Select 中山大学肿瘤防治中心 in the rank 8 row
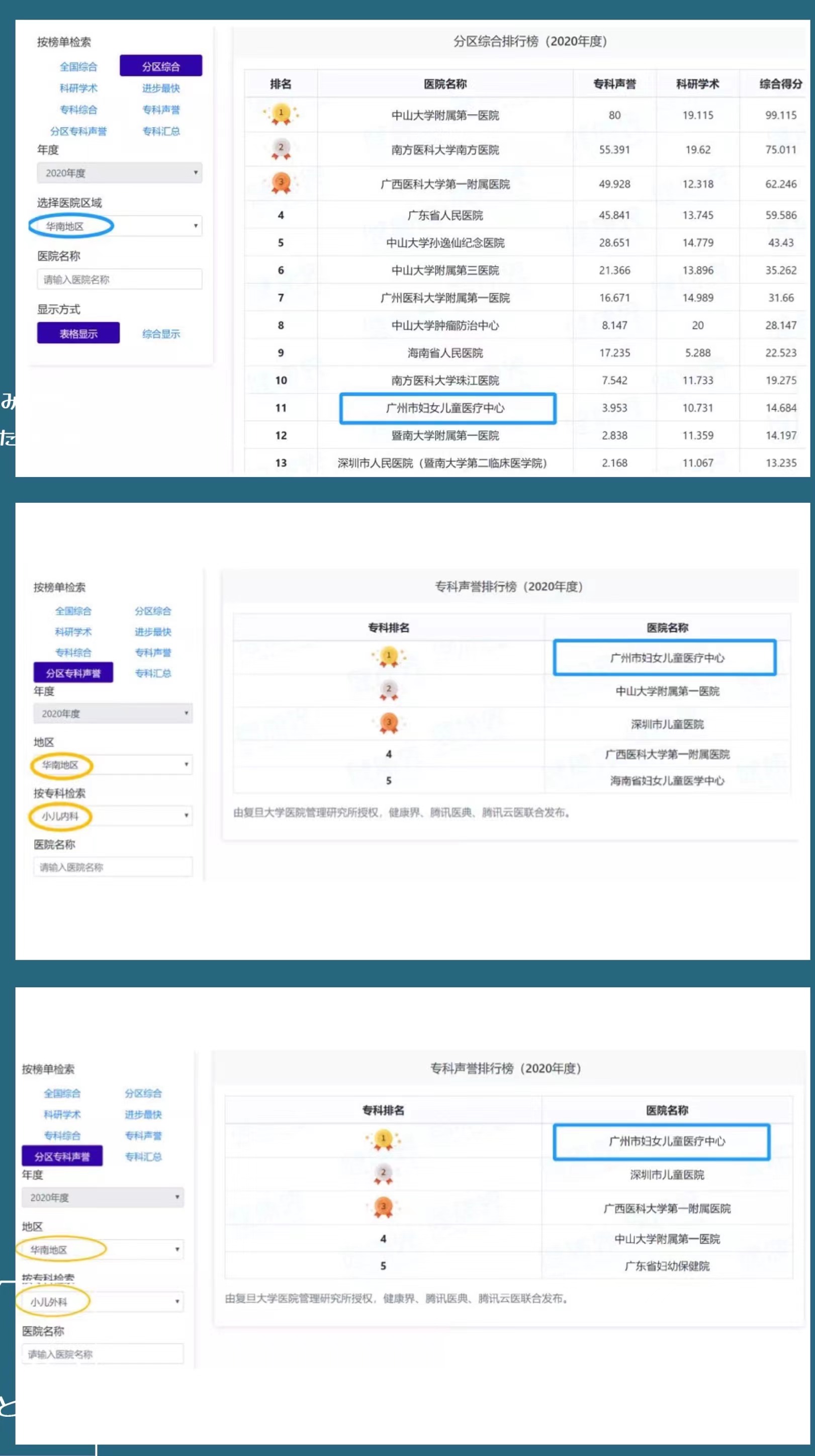Image resolution: width=815 pixels, height=1456 pixels. pos(445,325)
